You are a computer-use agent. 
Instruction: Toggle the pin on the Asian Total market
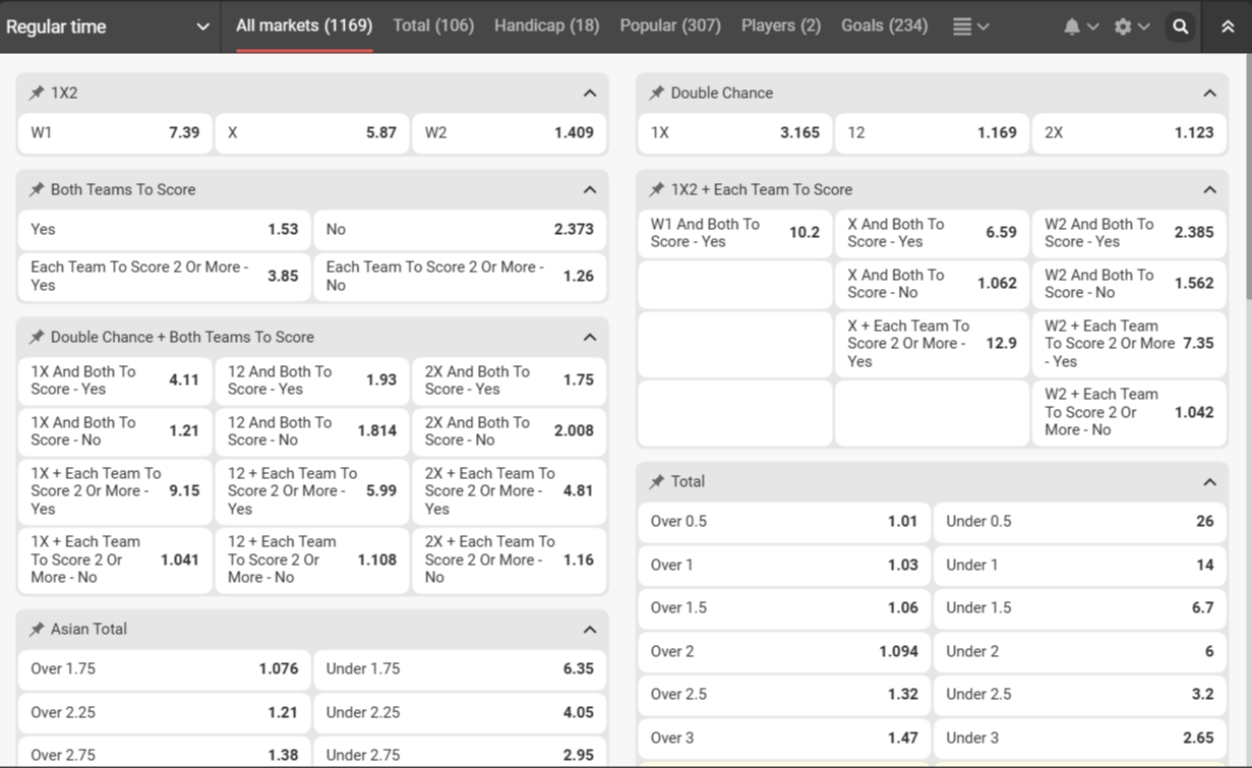pos(35,629)
